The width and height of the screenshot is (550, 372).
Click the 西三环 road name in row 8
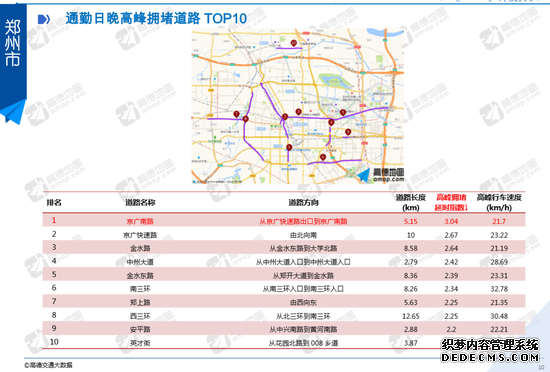(x=140, y=316)
